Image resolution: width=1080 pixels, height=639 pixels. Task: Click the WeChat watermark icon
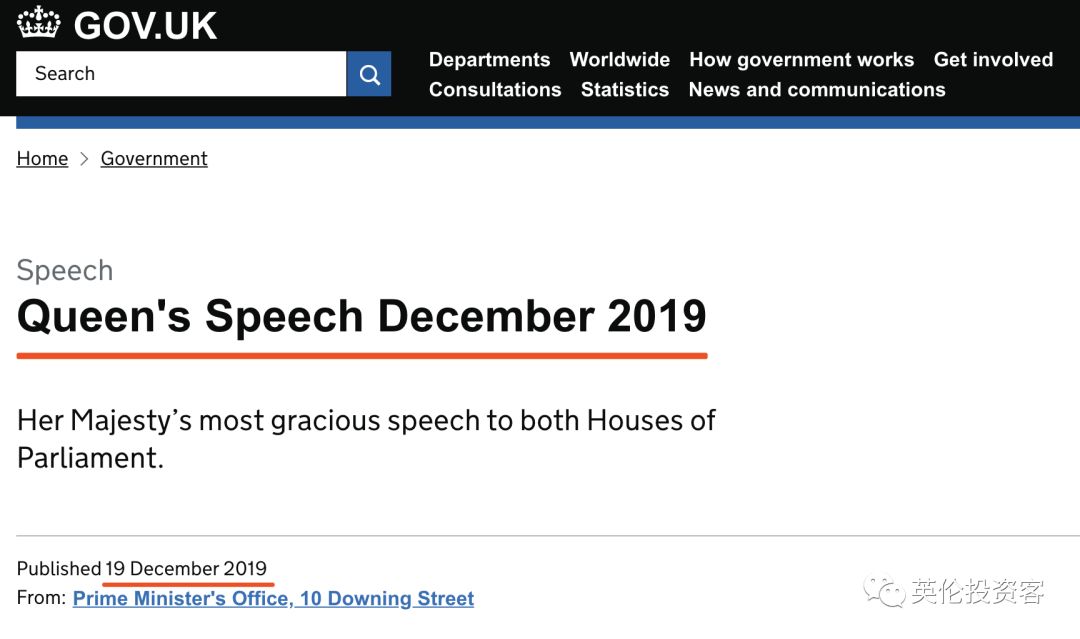click(884, 591)
